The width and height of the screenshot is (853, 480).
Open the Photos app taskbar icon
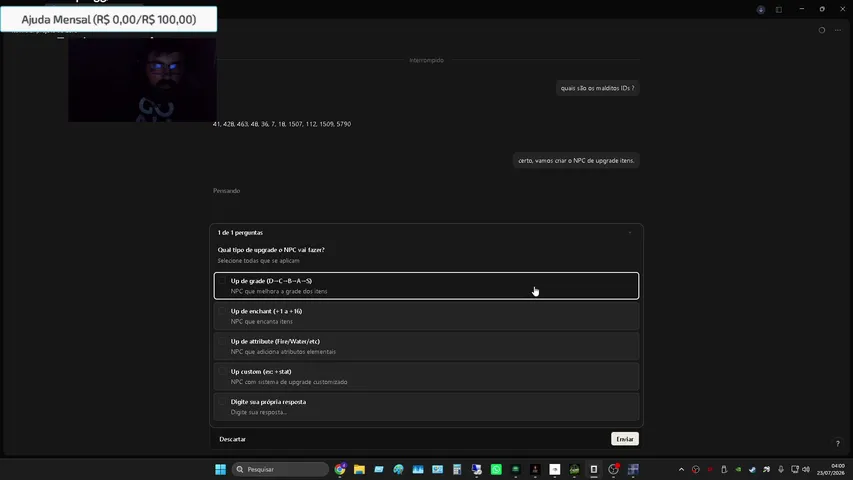point(418,469)
